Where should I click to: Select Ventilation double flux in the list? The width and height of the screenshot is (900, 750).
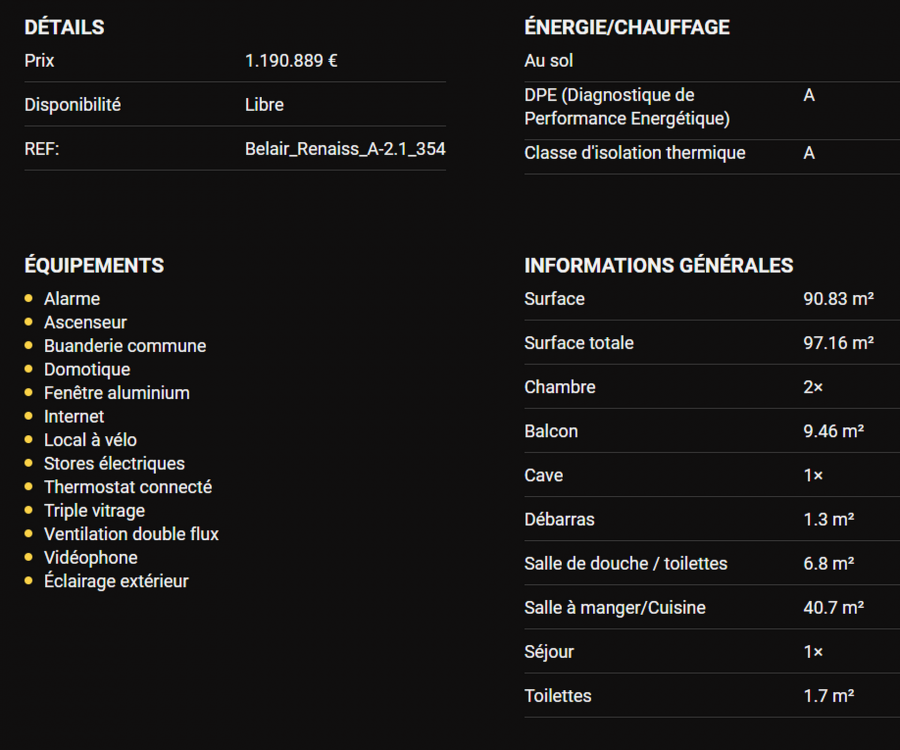(131, 534)
